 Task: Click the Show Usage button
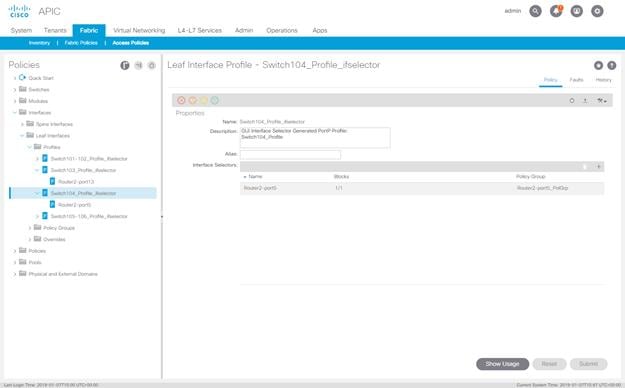tap(502, 364)
